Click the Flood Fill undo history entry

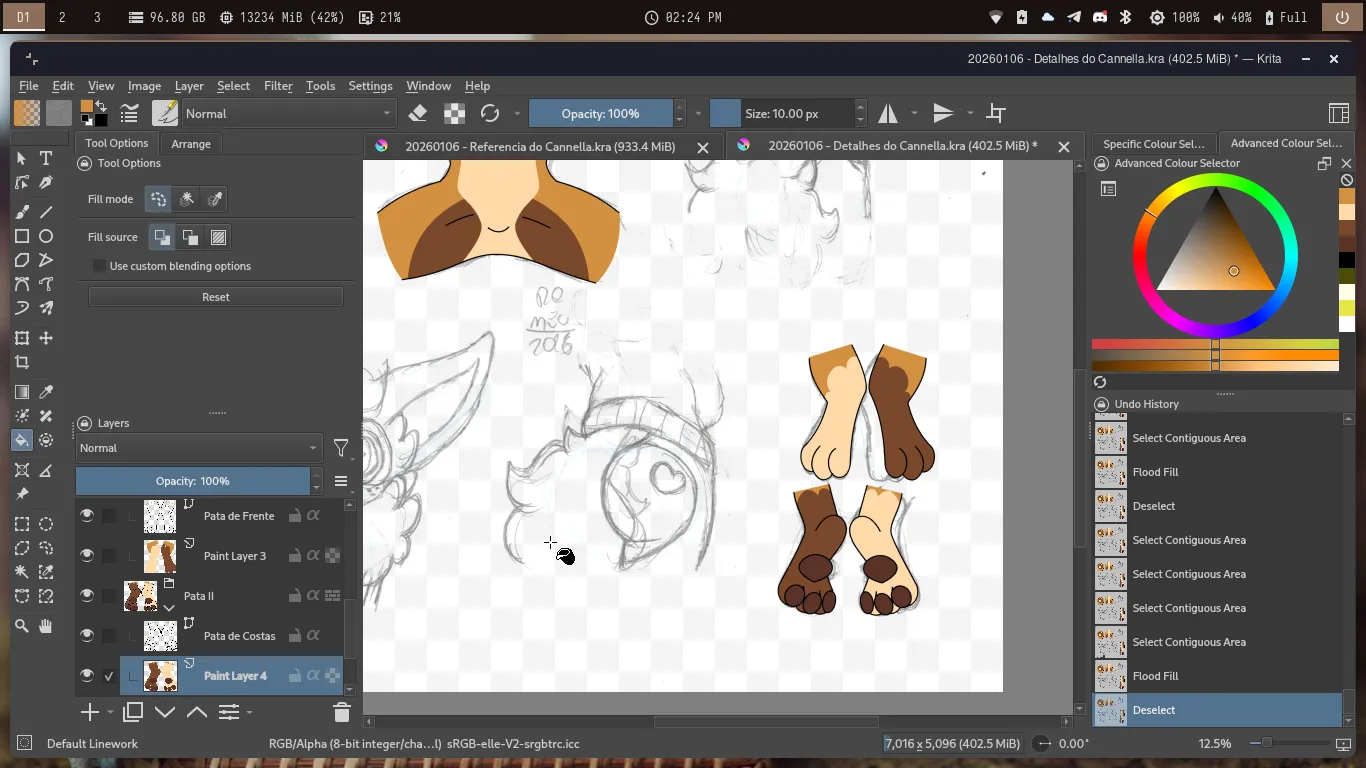click(x=1155, y=676)
